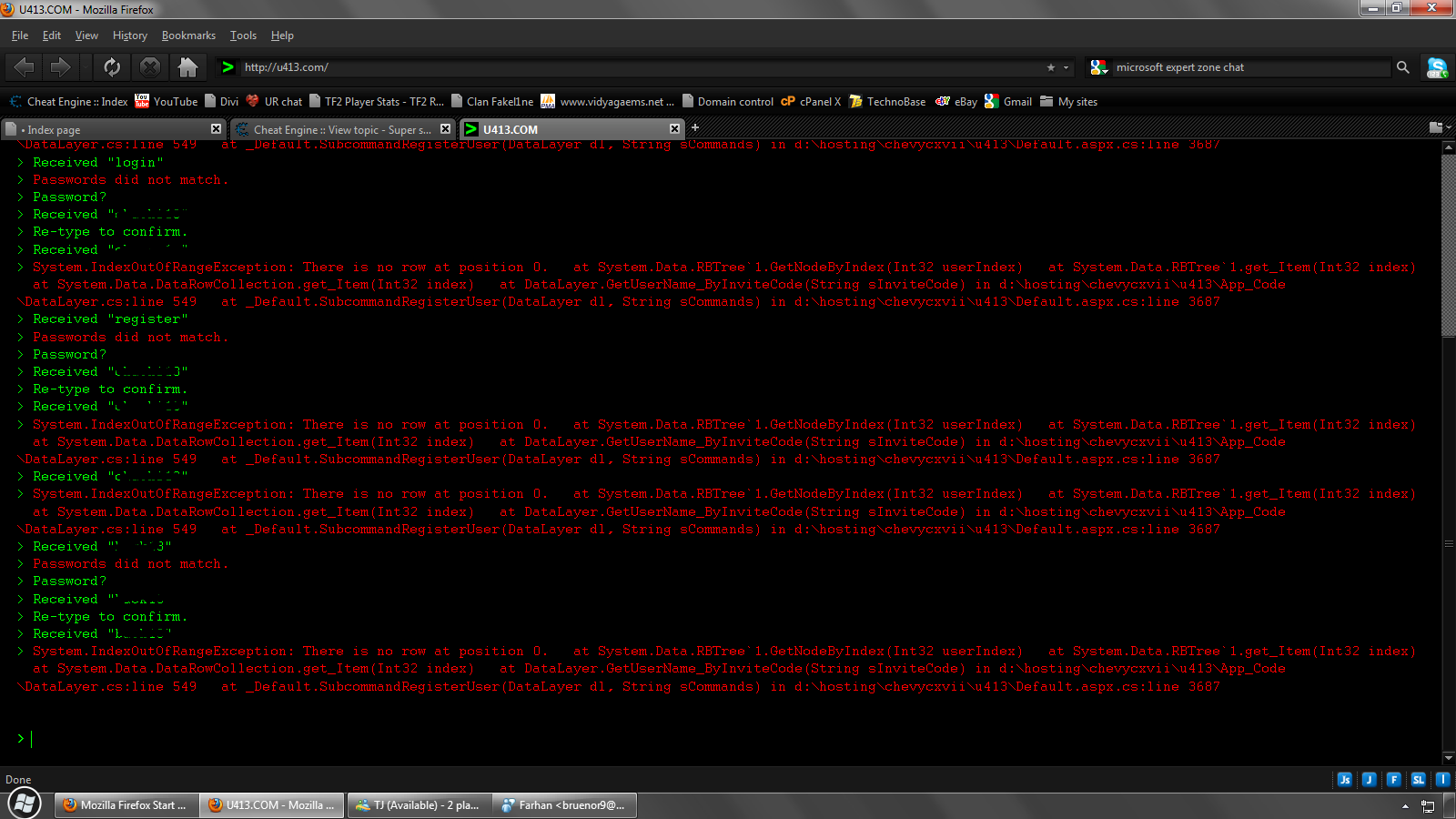The height and width of the screenshot is (819, 1456).
Task: Select the U413.COM tab
Action: click(571, 129)
